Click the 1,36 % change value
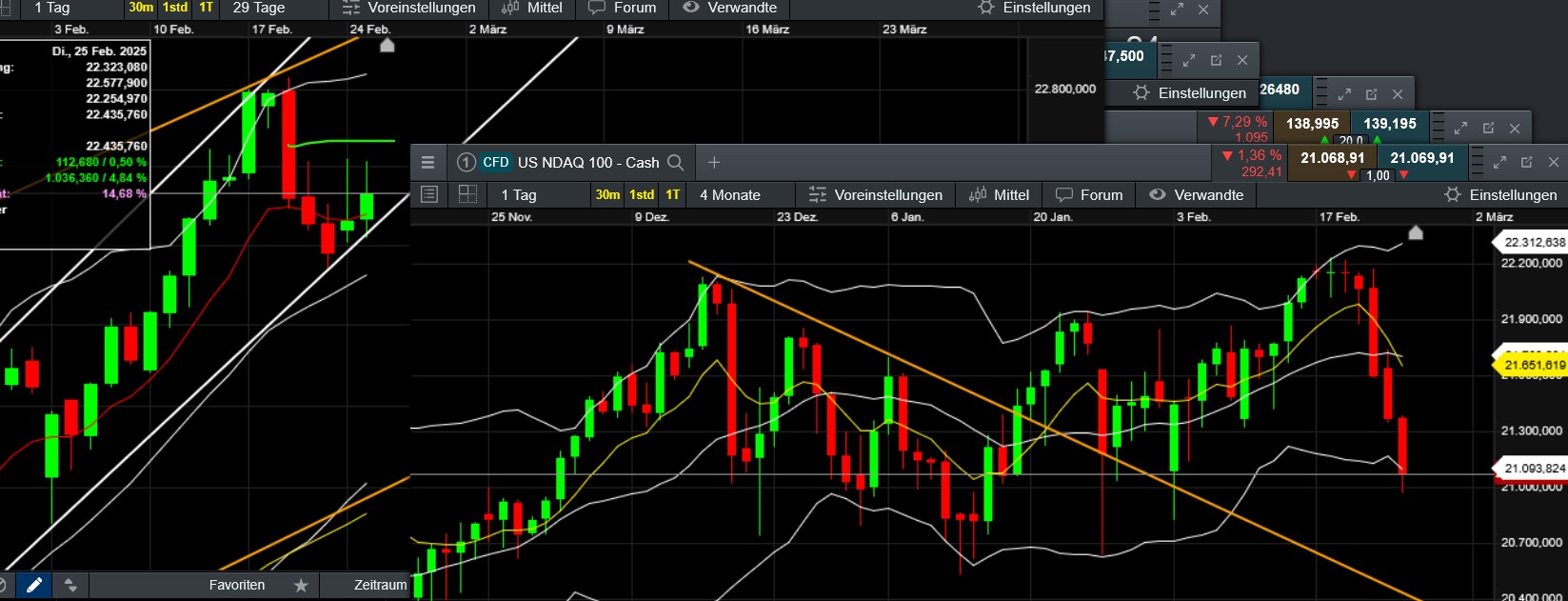 point(1259,155)
